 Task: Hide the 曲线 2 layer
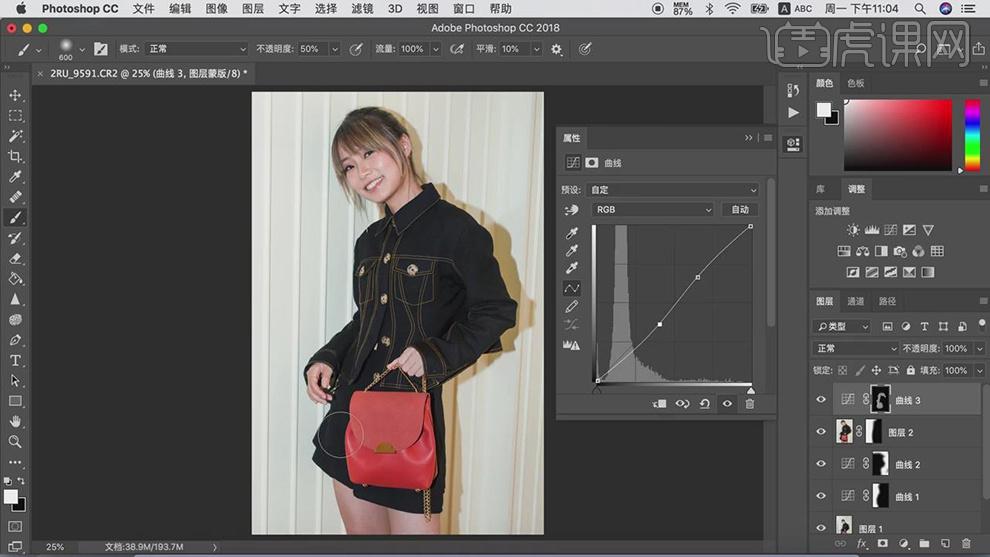[x=821, y=464]
